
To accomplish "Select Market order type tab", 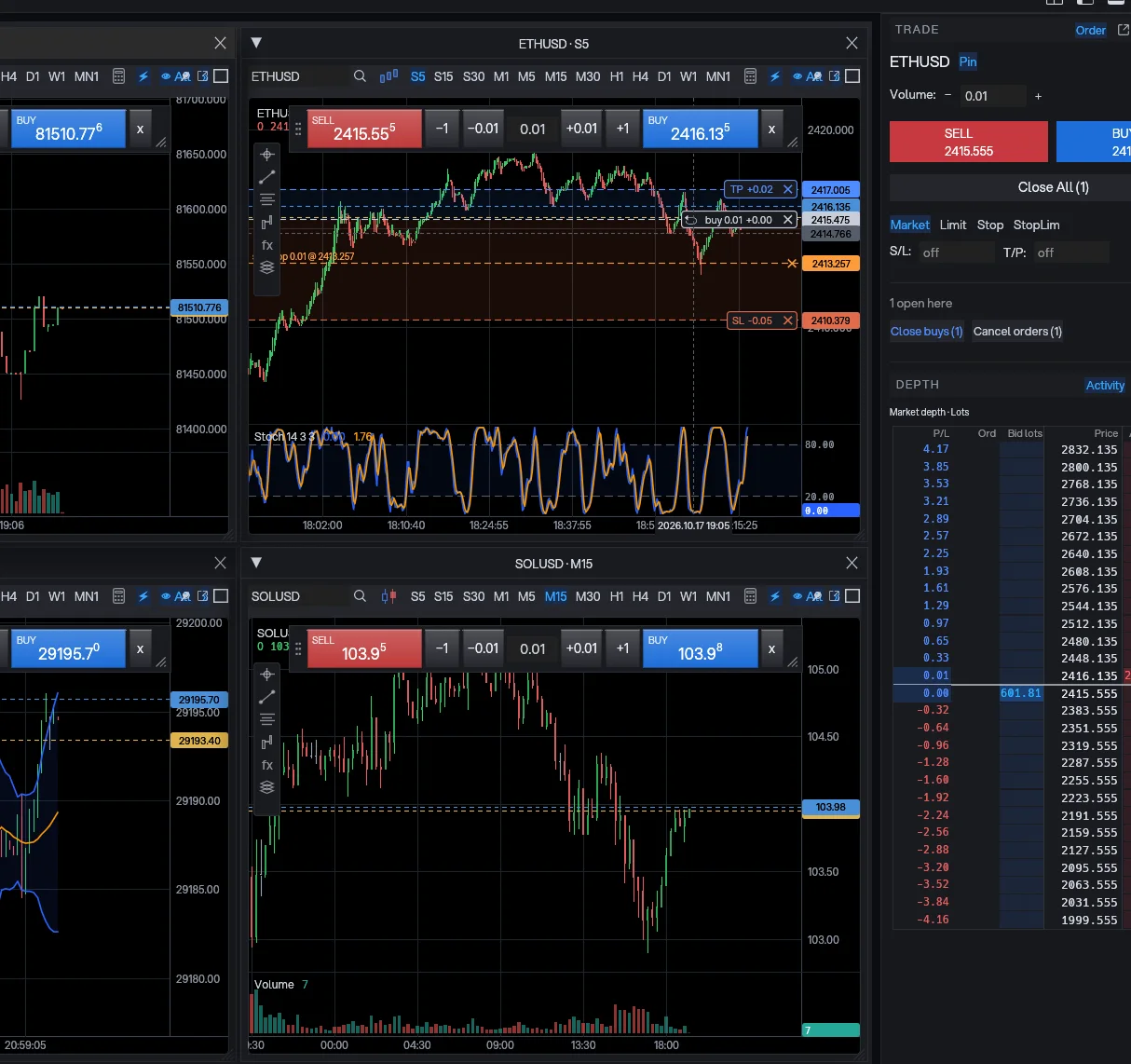I will (x=910, y=225).
